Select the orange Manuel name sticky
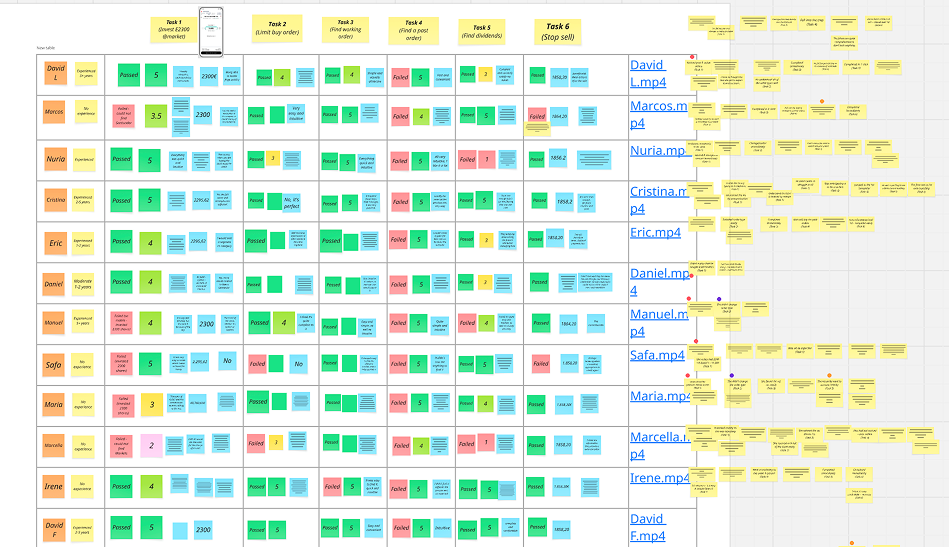949x547 pixels. click(x=53, y=323)
